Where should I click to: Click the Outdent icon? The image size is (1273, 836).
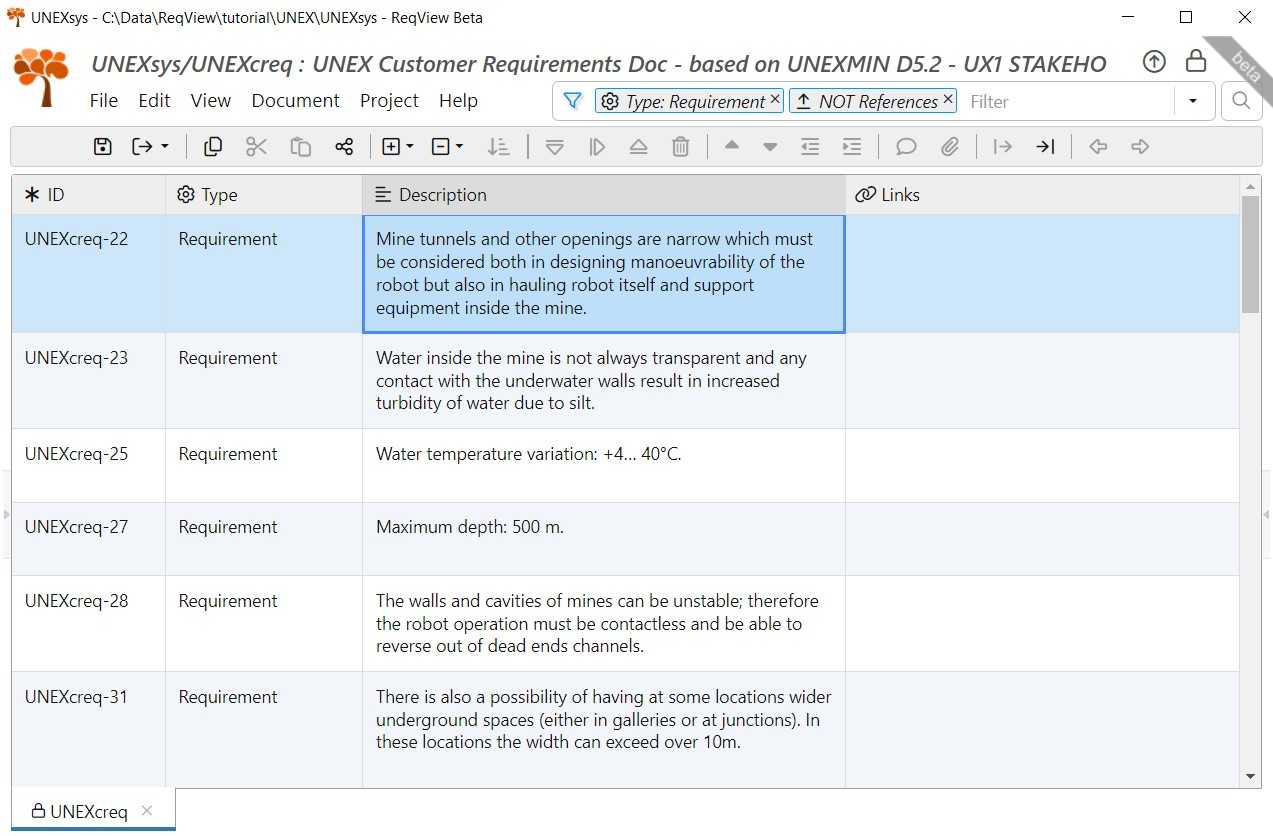(810, 147)
